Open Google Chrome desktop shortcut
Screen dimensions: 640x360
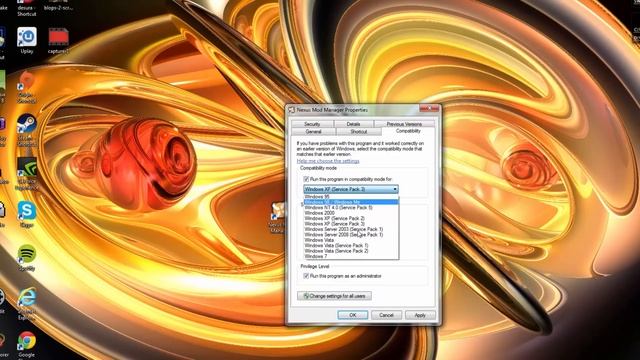coord(27,344)
